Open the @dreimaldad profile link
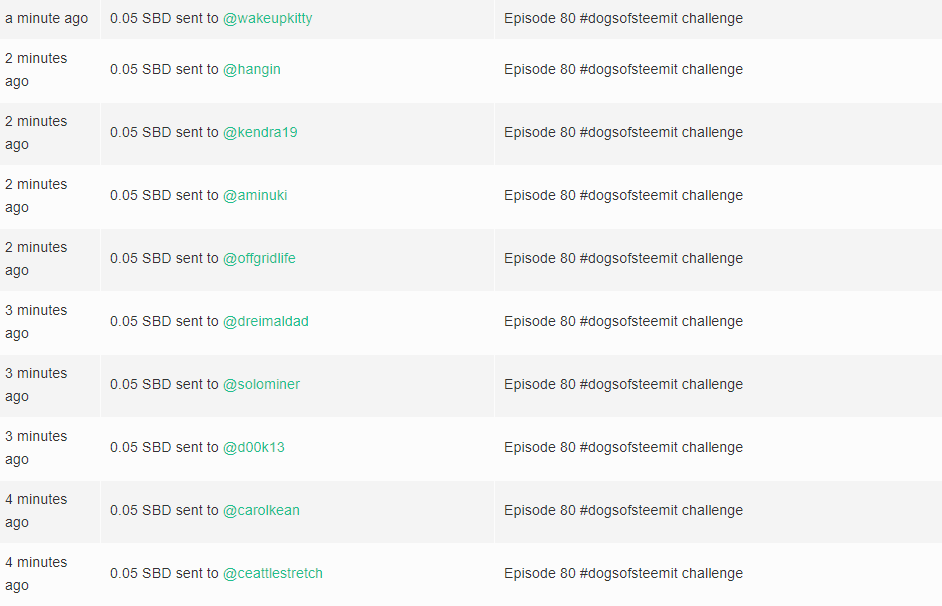942x606 pixels. 266,321
